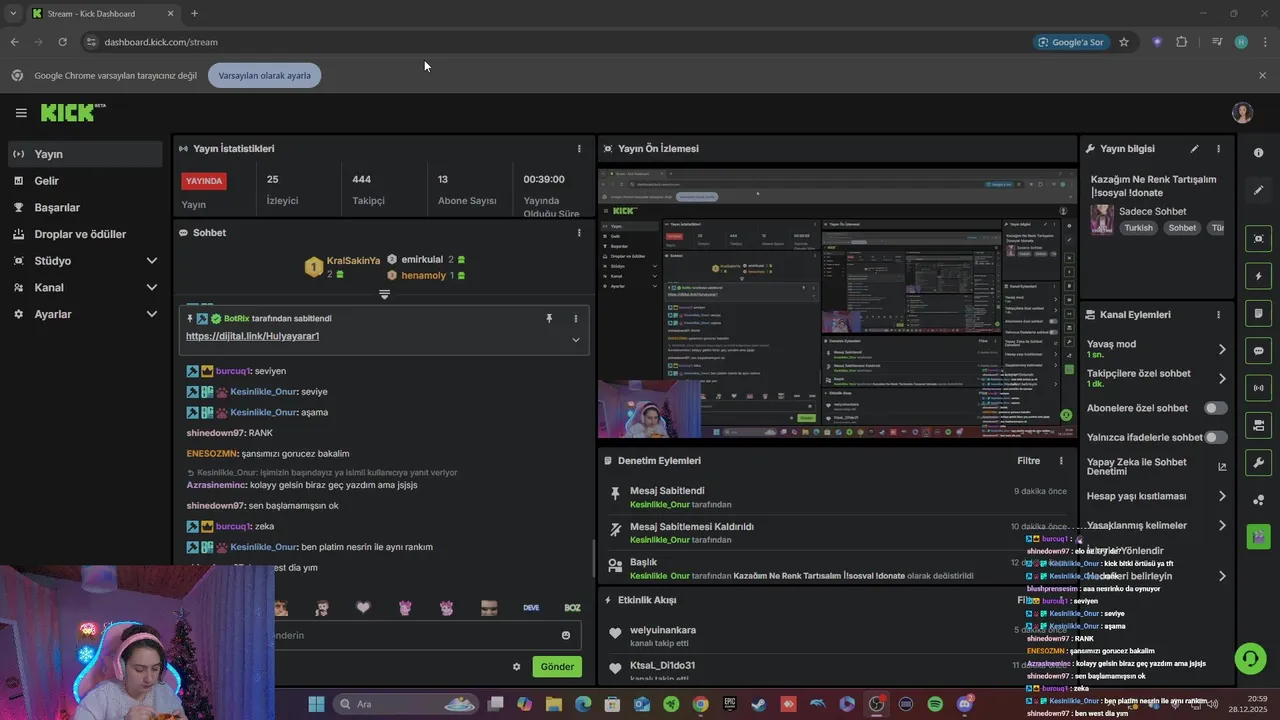Open the hamburger navigation menu
Screen dimensions: 1280x720
[21, 113]
